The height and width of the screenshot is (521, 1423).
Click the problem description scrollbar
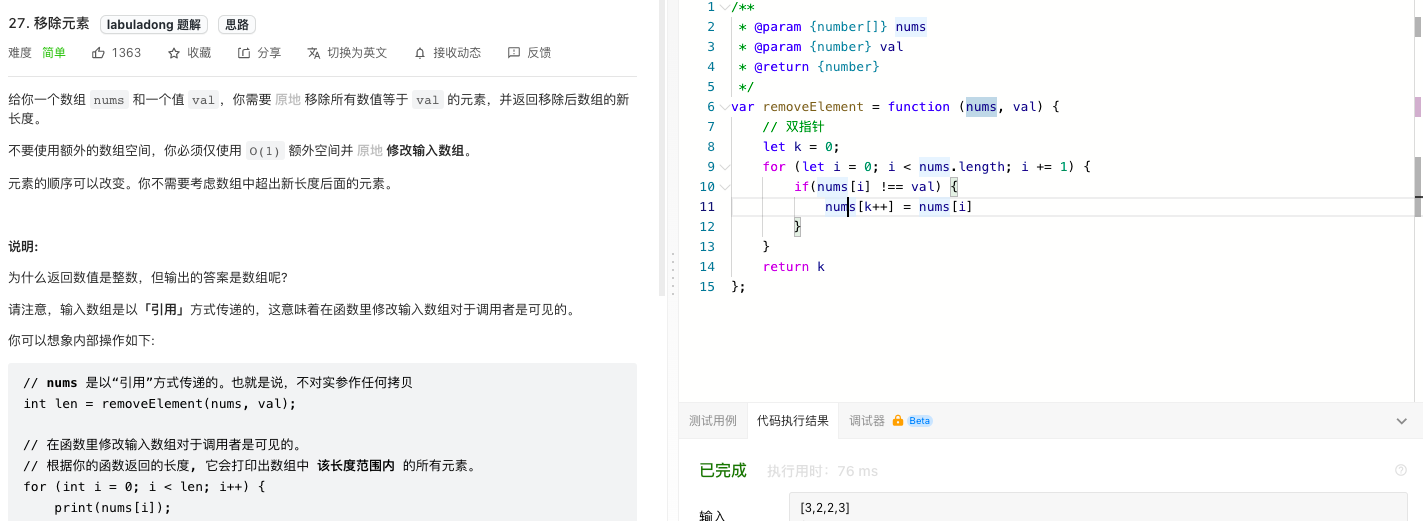[662, 148]
